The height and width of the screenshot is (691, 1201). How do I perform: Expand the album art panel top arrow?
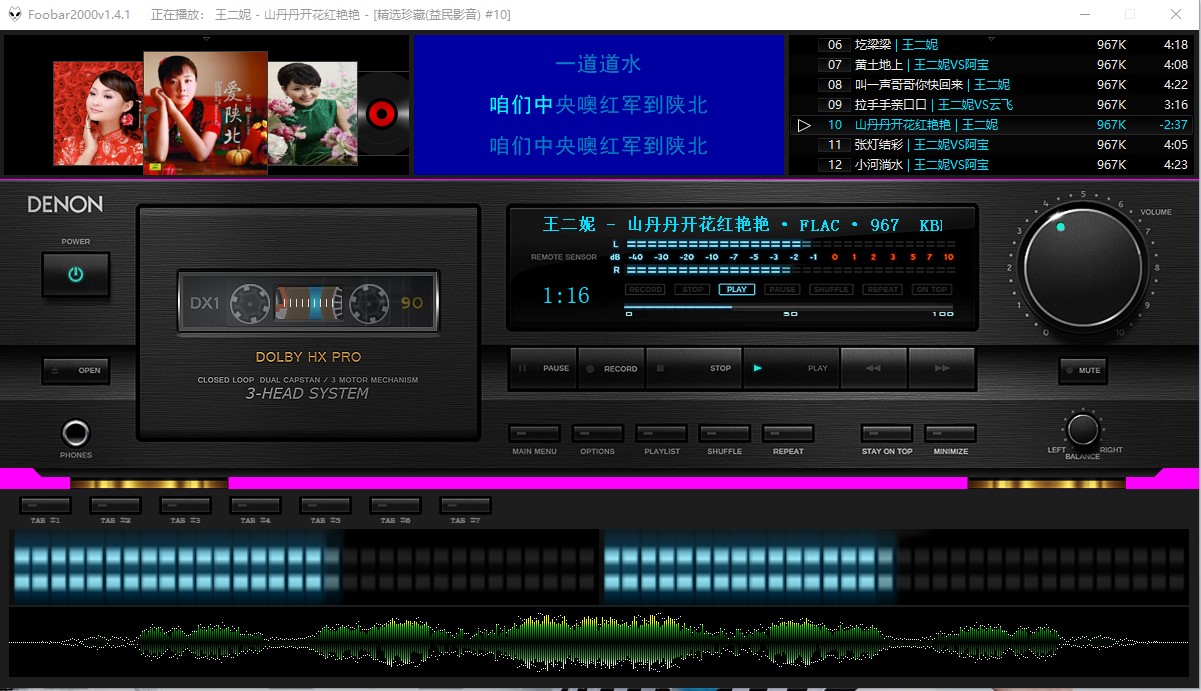(x=206, y=38)
